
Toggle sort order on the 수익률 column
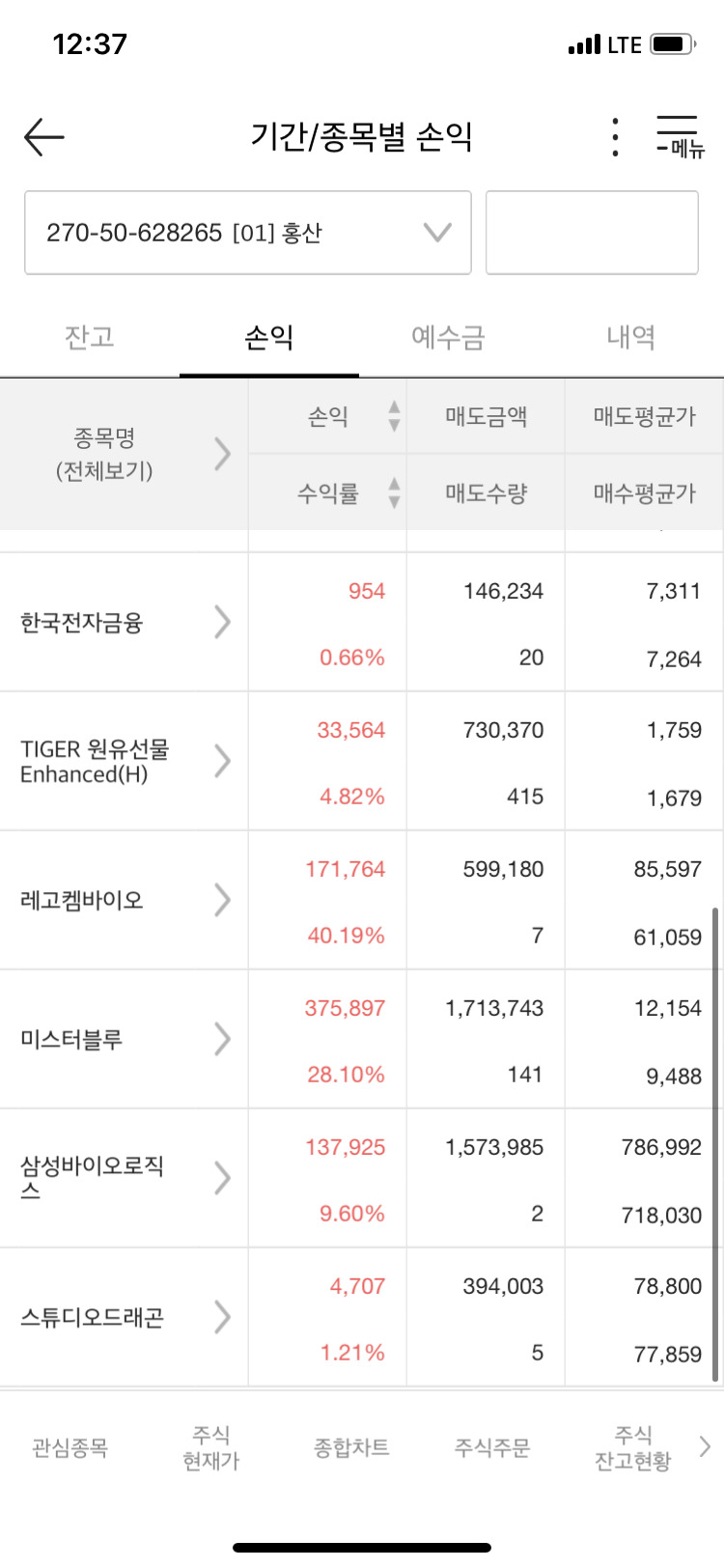click(x=395, y=491)
